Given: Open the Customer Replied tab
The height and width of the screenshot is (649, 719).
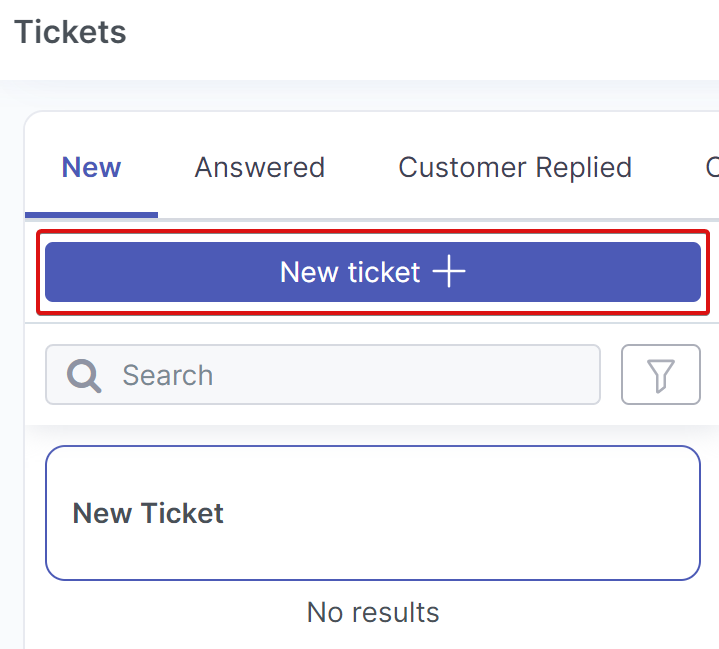Looking at the screenshot, I should [515, 167].
